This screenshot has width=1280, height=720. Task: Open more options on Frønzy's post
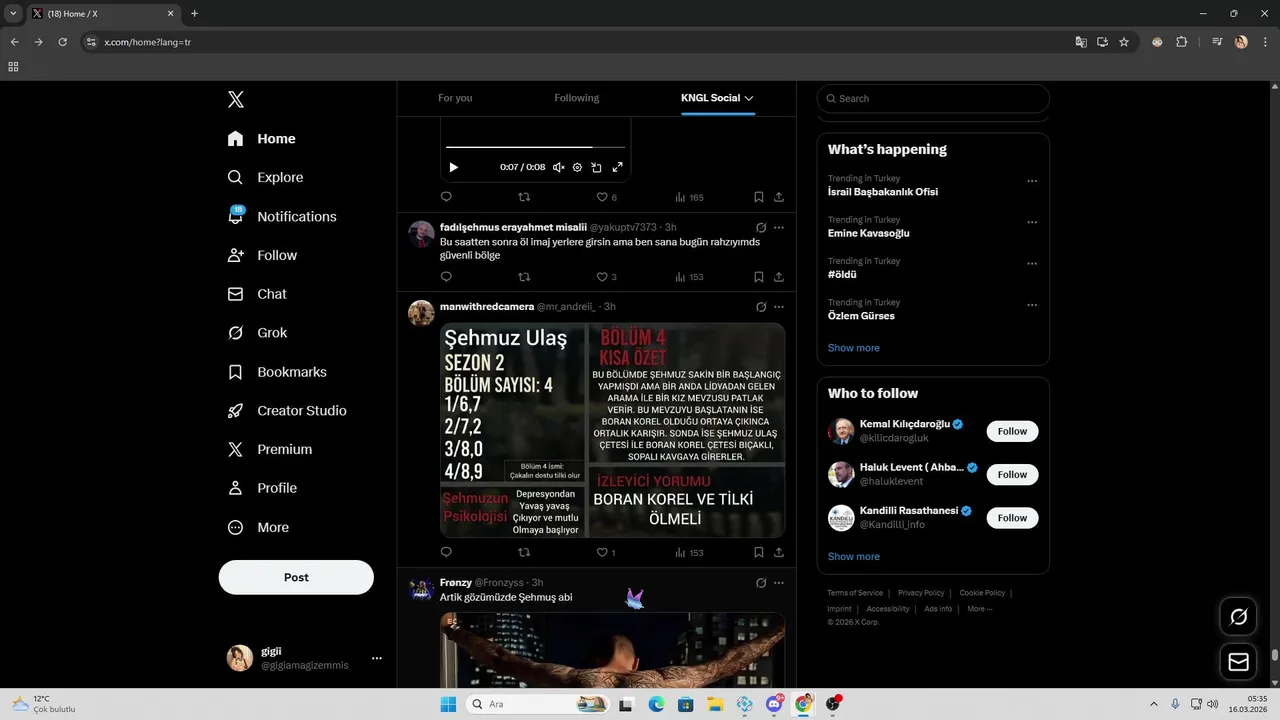[779, 583]
